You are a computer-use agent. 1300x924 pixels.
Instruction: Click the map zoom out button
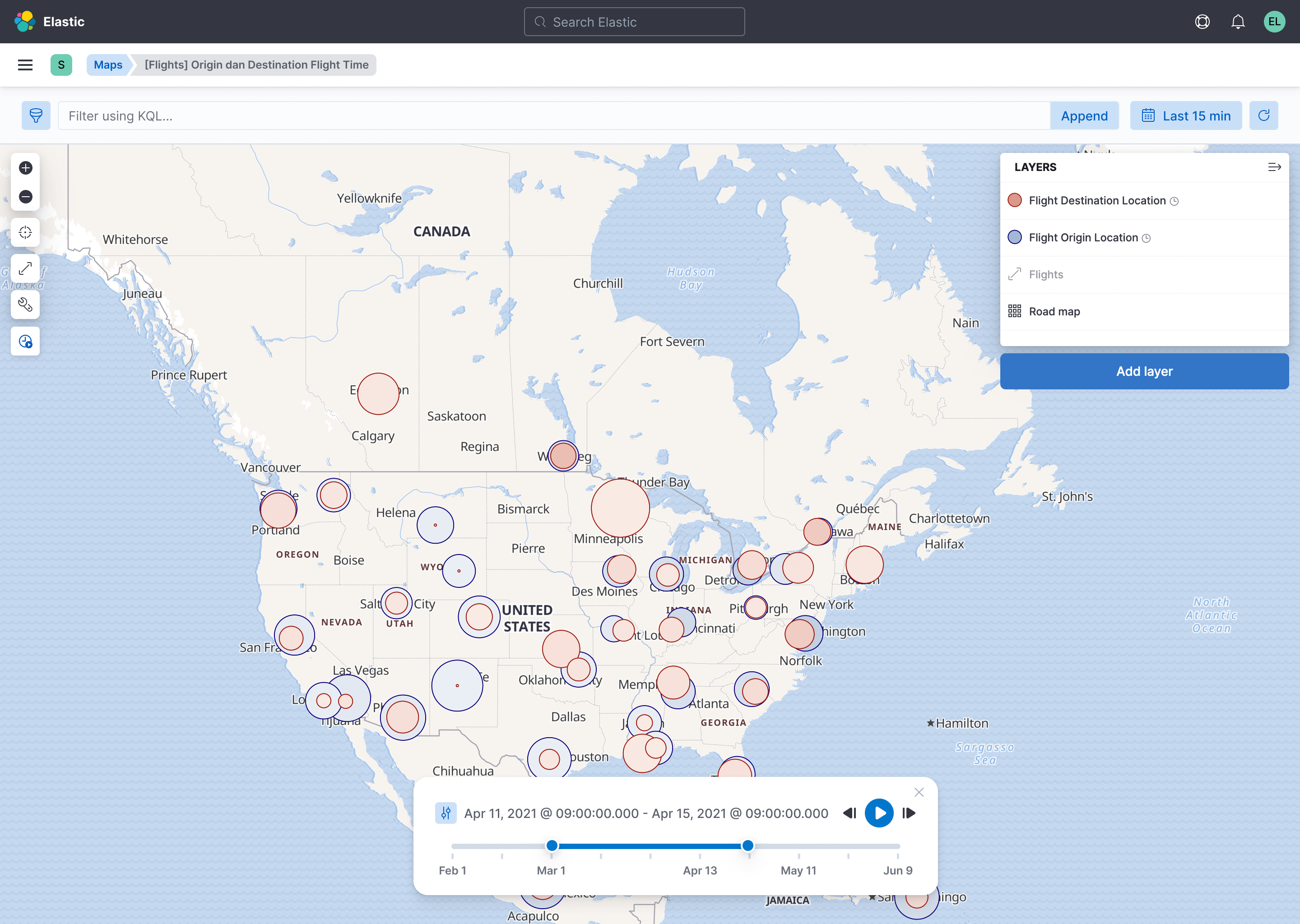click(x=25, y=197)
